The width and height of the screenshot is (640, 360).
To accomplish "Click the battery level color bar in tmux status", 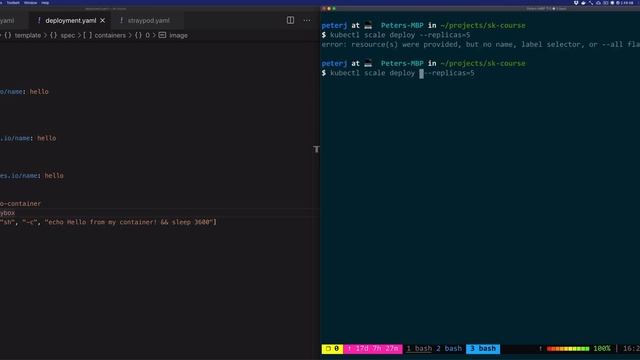I will point(568,349).
